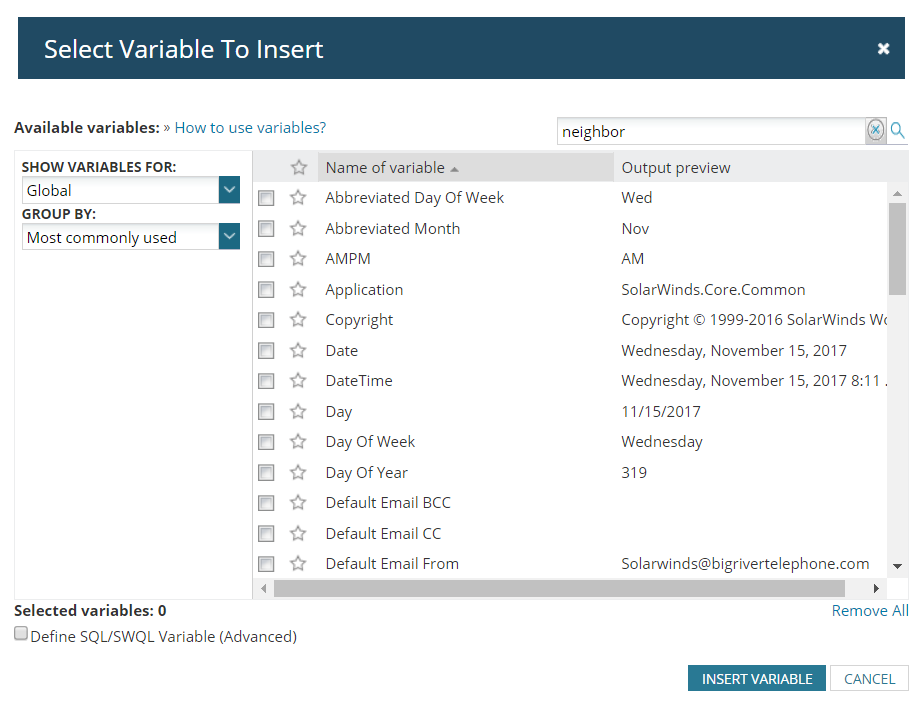Mark DateTime variable with star
Screen dimensions: 924x714
point(298,381)
